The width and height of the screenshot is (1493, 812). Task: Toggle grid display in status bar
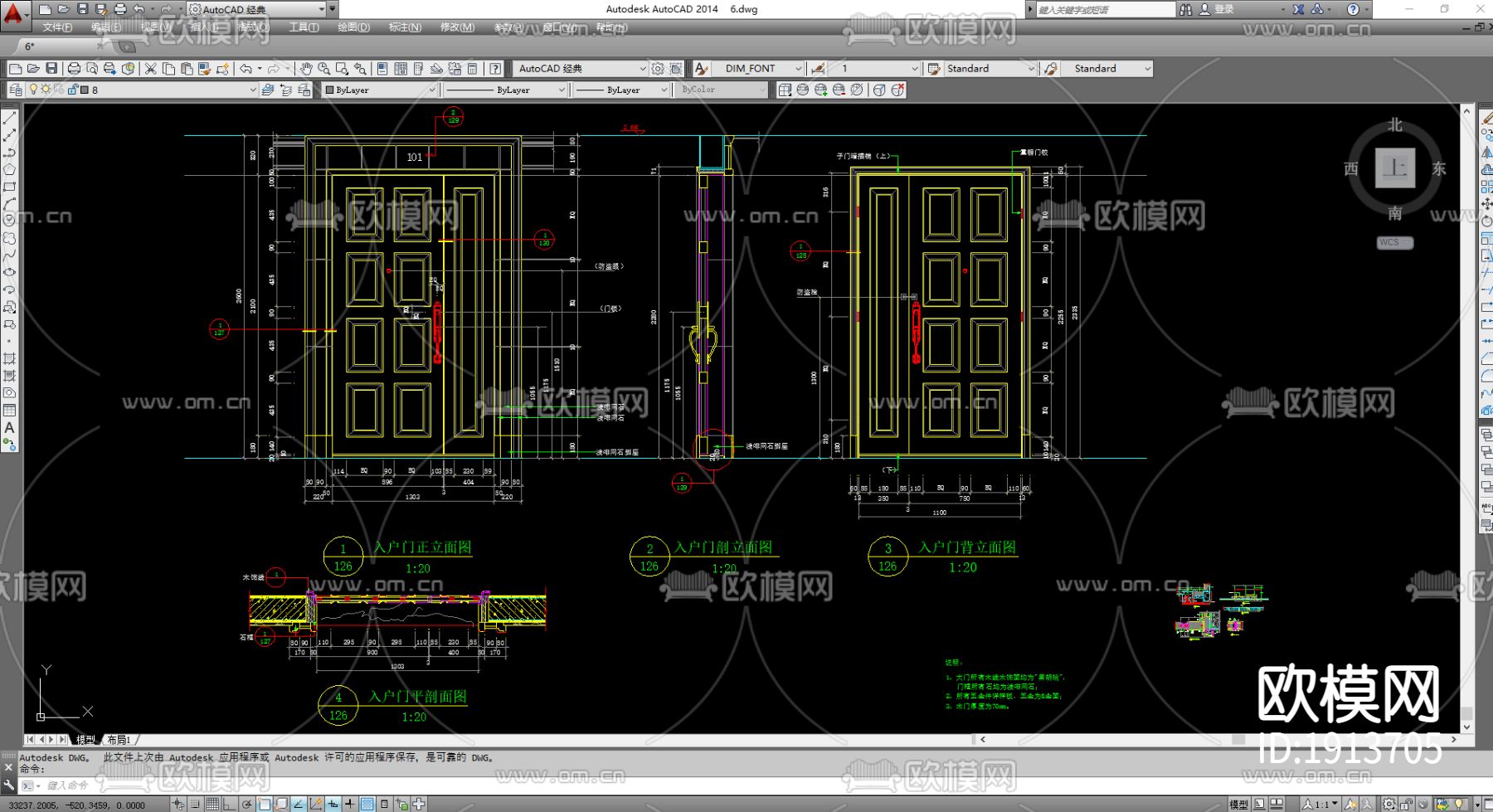click(x=212, y=804)
